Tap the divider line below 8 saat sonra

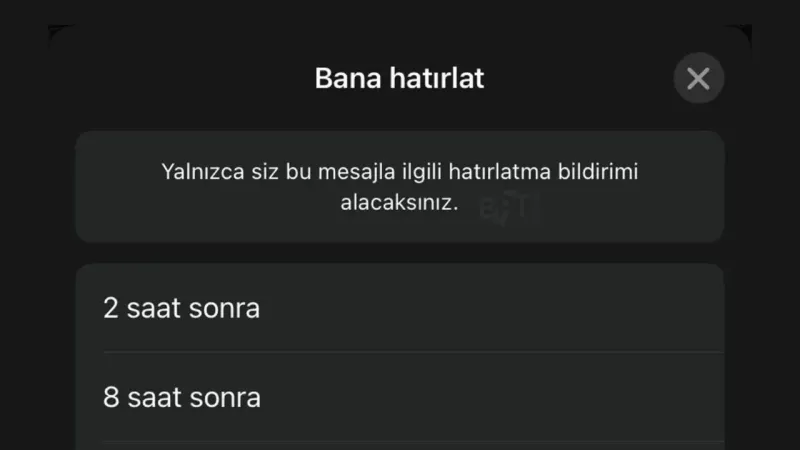pos(412,441)
